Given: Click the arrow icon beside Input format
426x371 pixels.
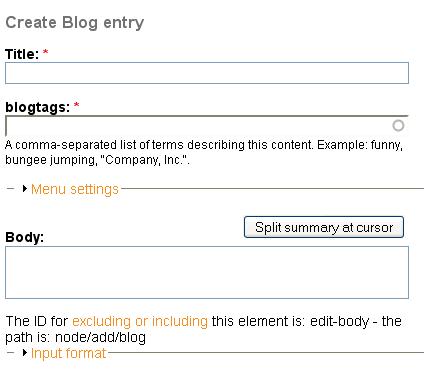Looking at the screenshot, I should pos(25,353).
